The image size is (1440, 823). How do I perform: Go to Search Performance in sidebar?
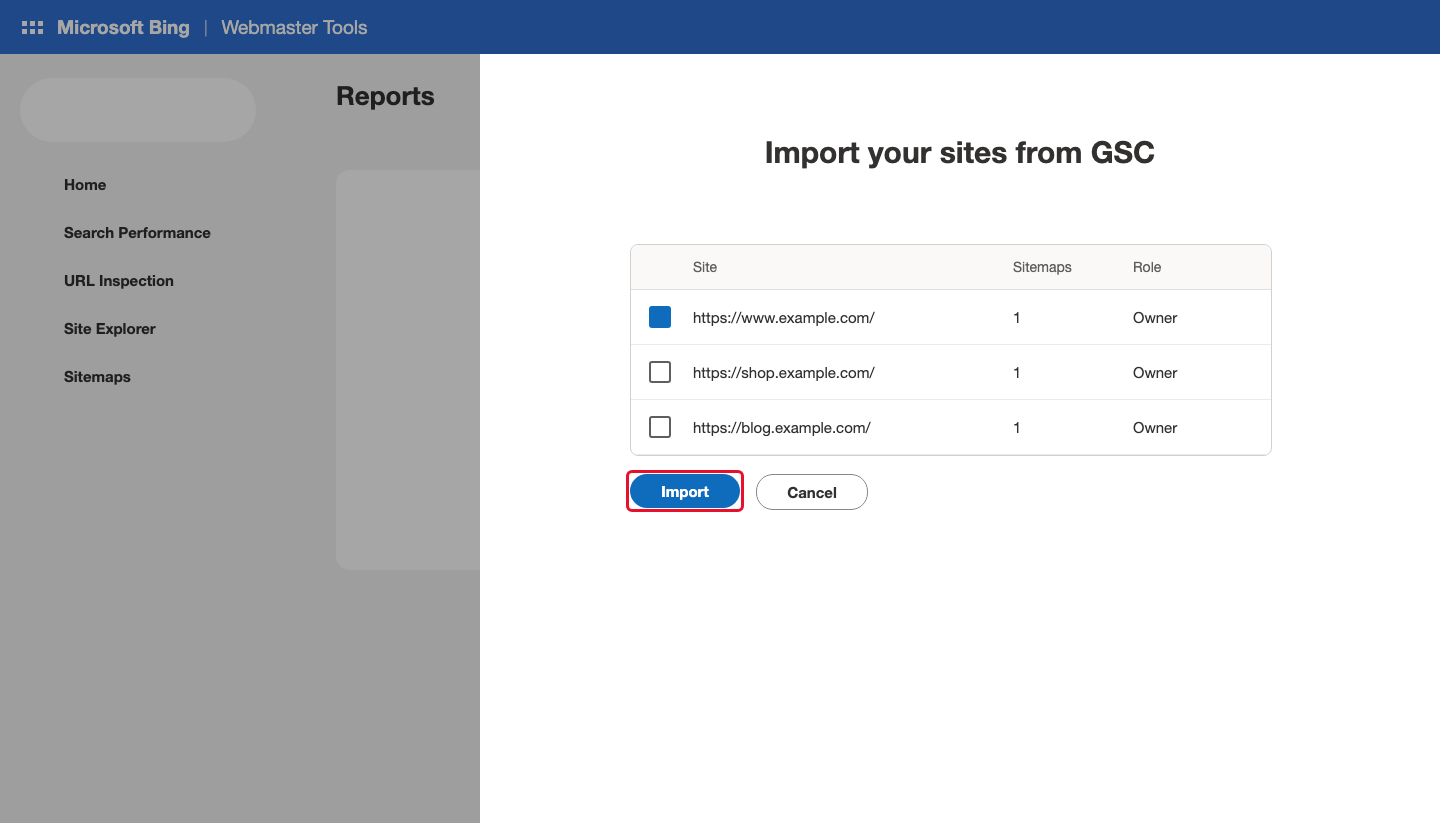point(137,233)
